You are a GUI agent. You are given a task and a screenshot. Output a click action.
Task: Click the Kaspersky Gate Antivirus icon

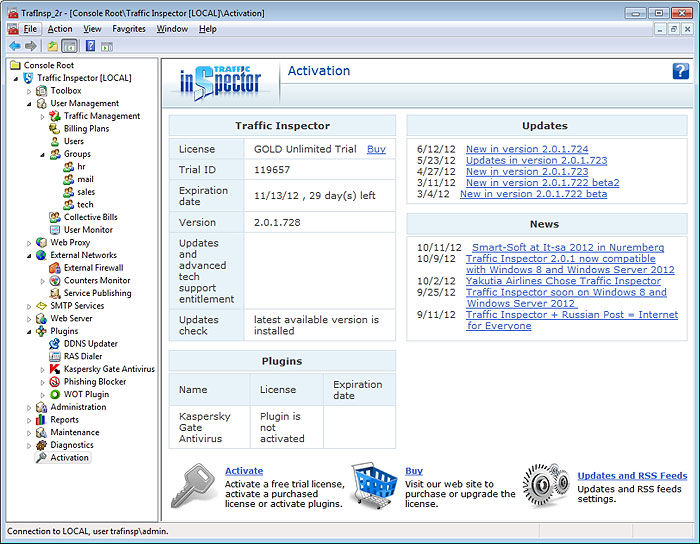coord(54,369)
